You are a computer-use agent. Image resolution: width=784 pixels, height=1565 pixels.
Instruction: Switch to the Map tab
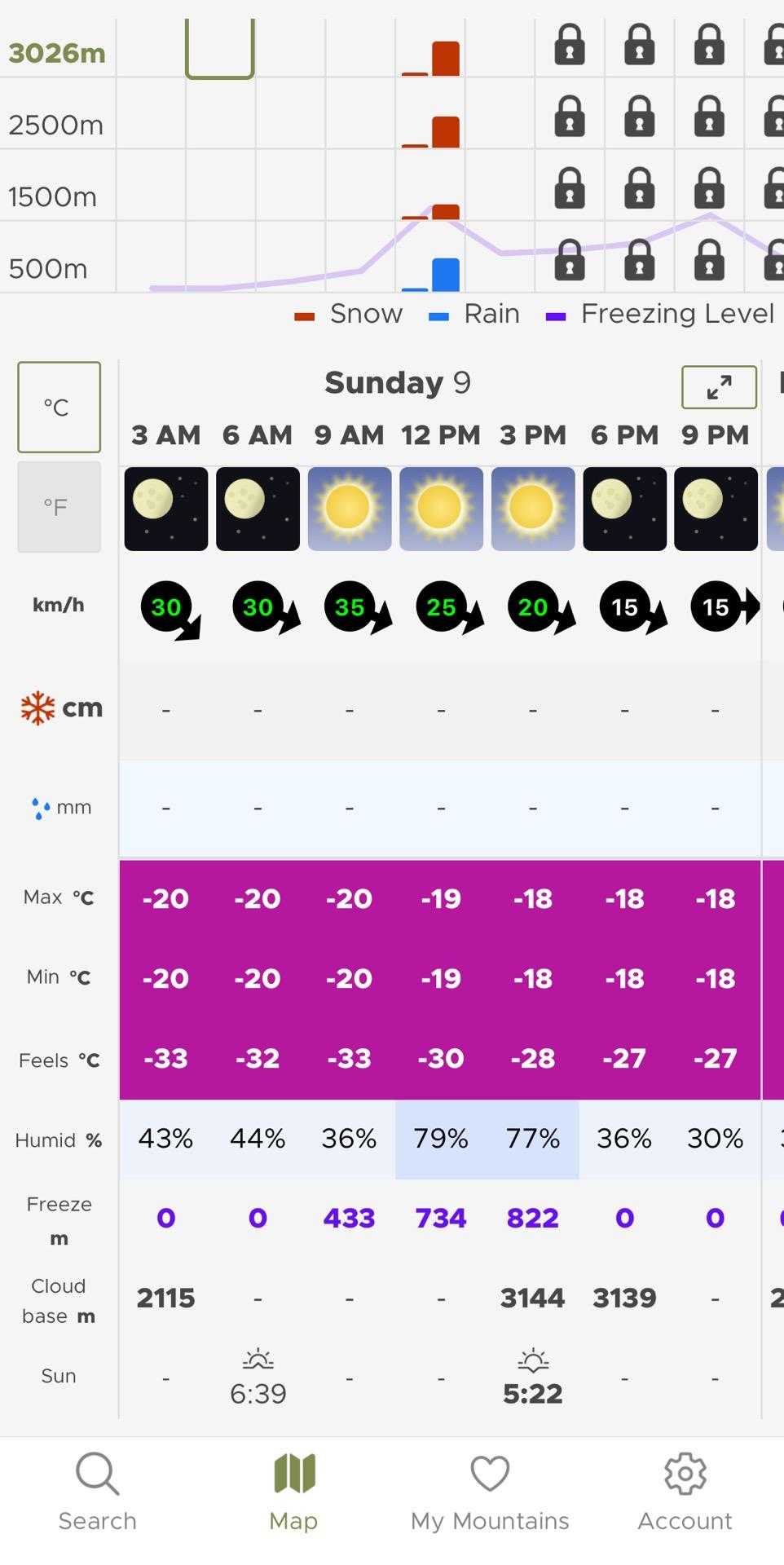293,1492
